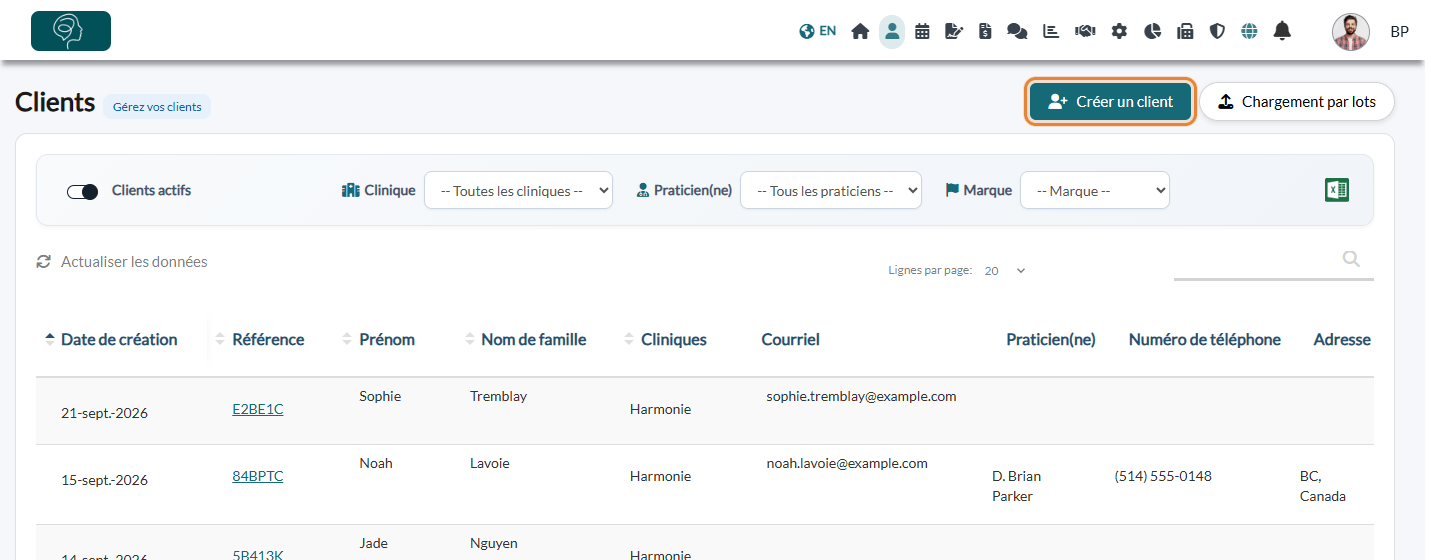Viewport: 1440px width, 560px height.
Task: Sort by Nom de famille column
Action: click(533, 339)
